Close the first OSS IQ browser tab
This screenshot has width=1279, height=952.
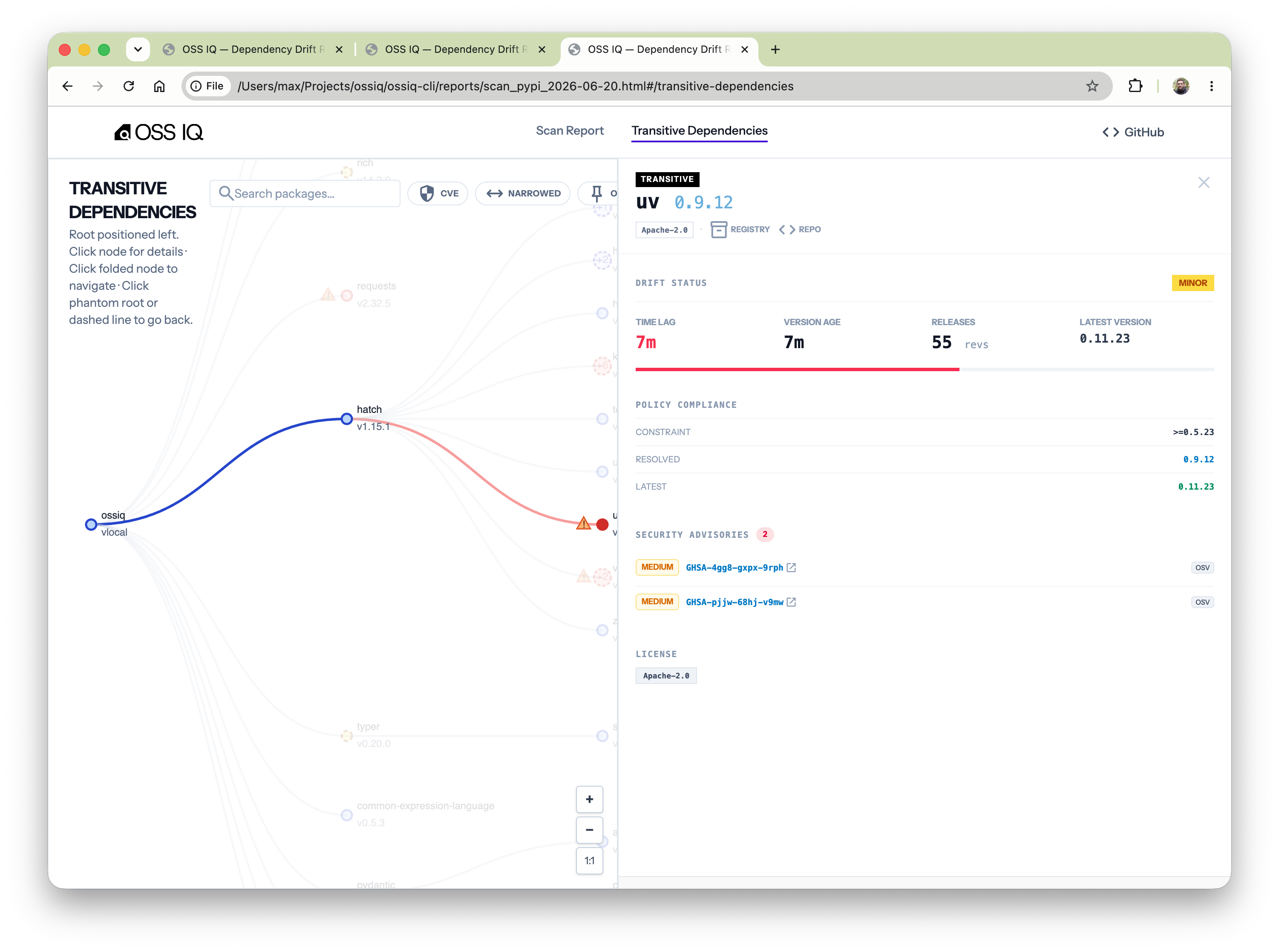pyautogui.click(x=339, y=49)
